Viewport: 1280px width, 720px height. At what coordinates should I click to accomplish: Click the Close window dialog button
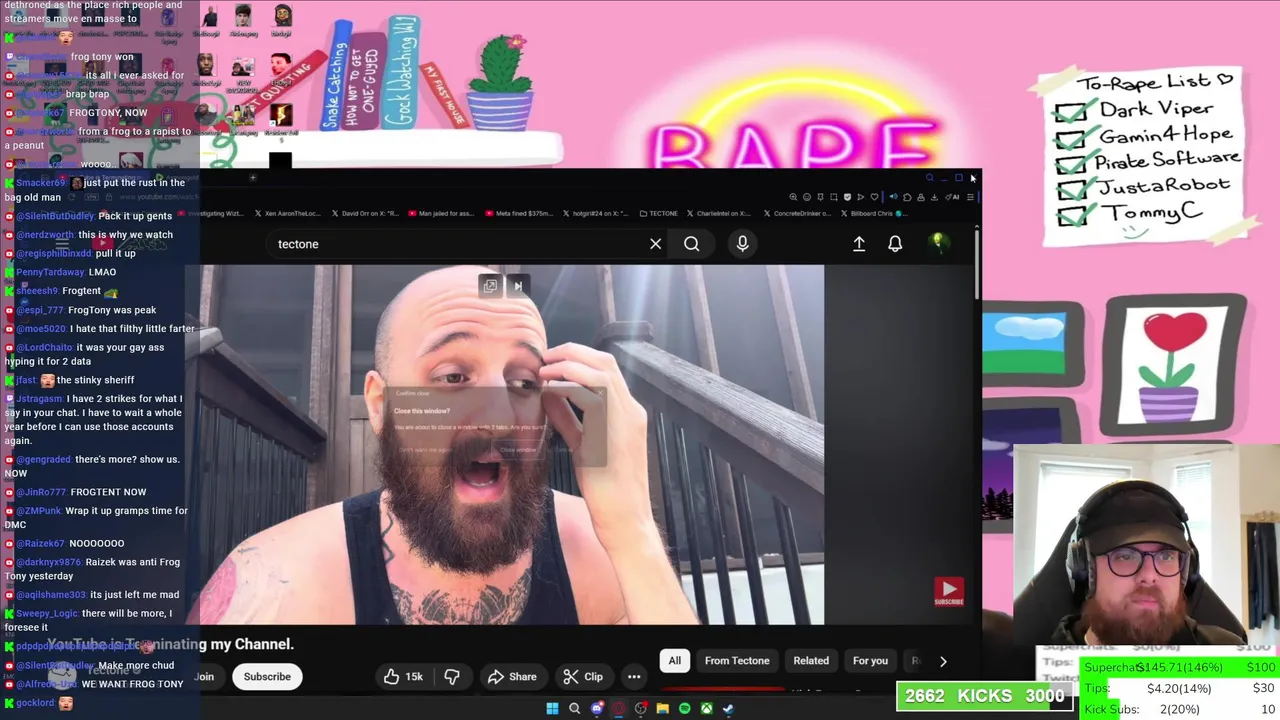tap(518, 450)
